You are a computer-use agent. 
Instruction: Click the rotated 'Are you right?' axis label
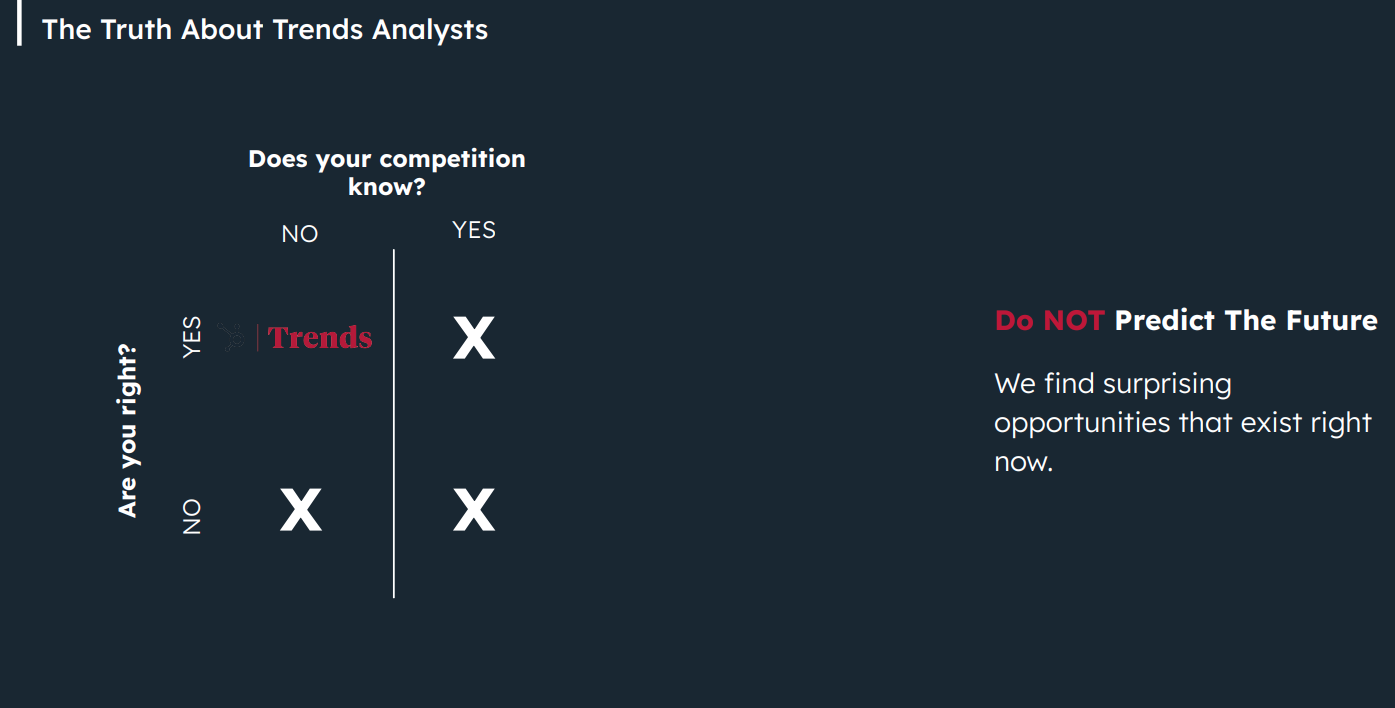tap(128, 431)
